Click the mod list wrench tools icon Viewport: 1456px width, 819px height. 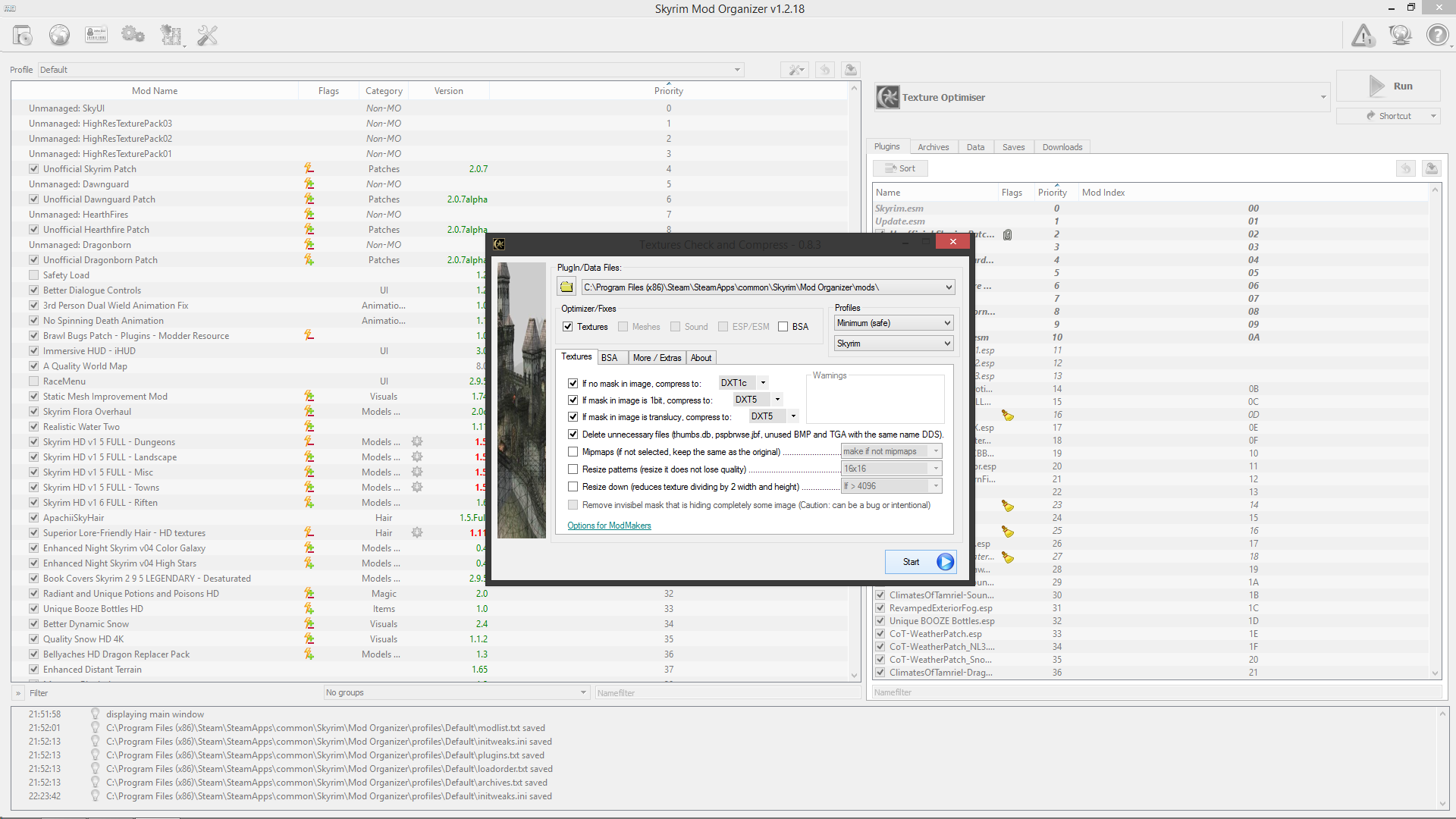click(x=795, y=70)
